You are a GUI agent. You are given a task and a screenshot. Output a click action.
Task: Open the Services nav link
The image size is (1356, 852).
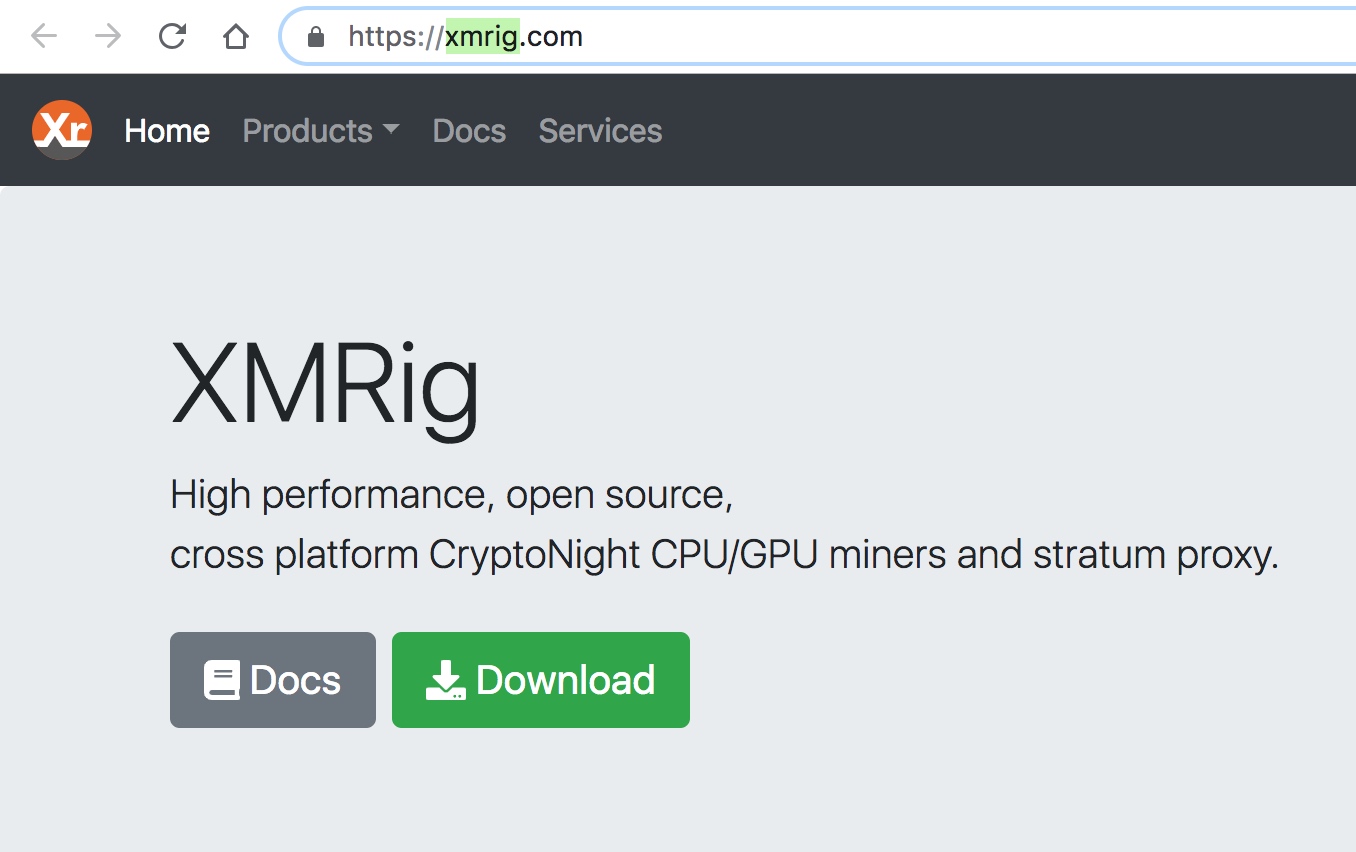pyautogui.click(x=600, y=131)
